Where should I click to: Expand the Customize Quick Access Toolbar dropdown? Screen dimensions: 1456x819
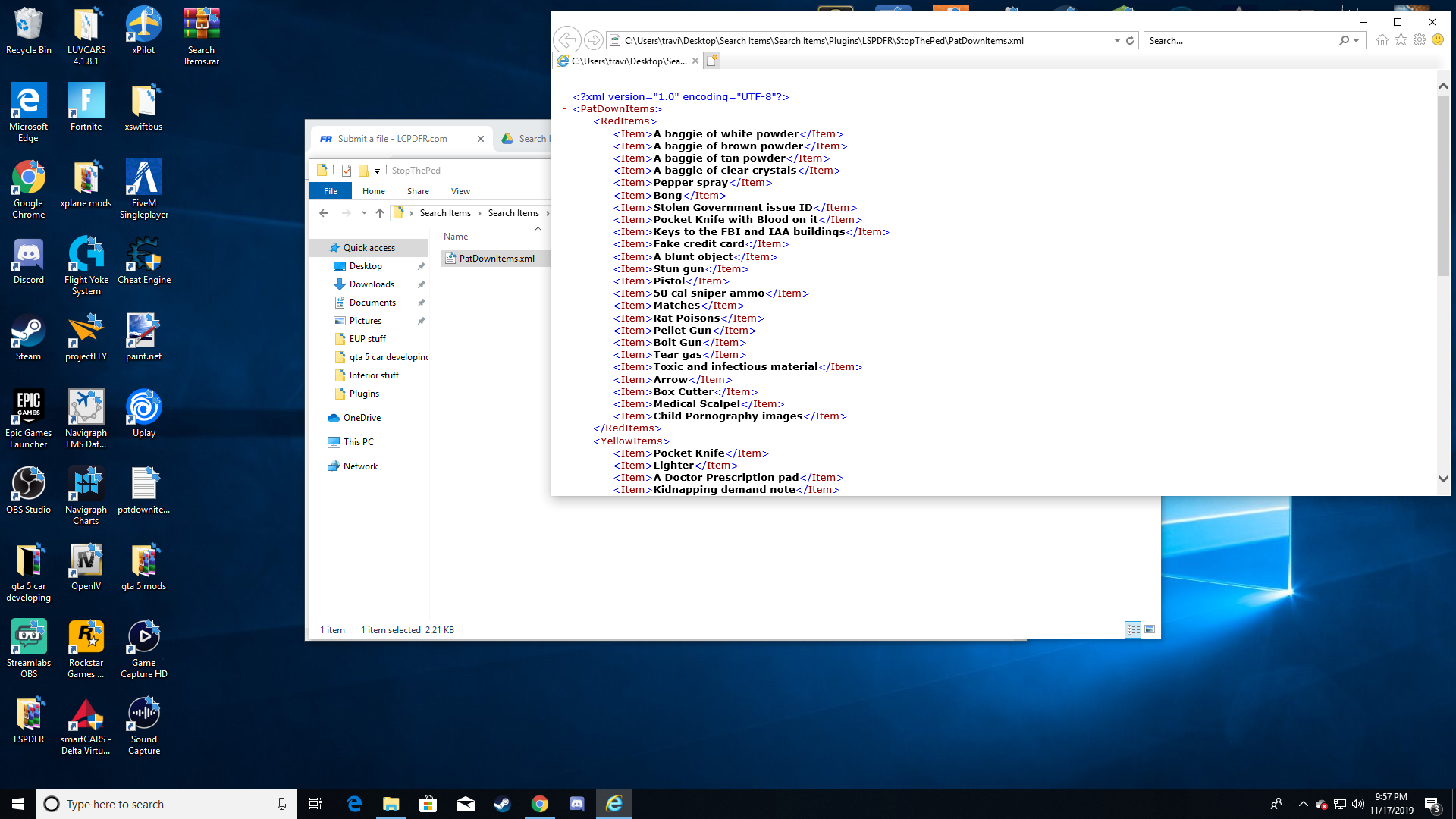(377, 171)
